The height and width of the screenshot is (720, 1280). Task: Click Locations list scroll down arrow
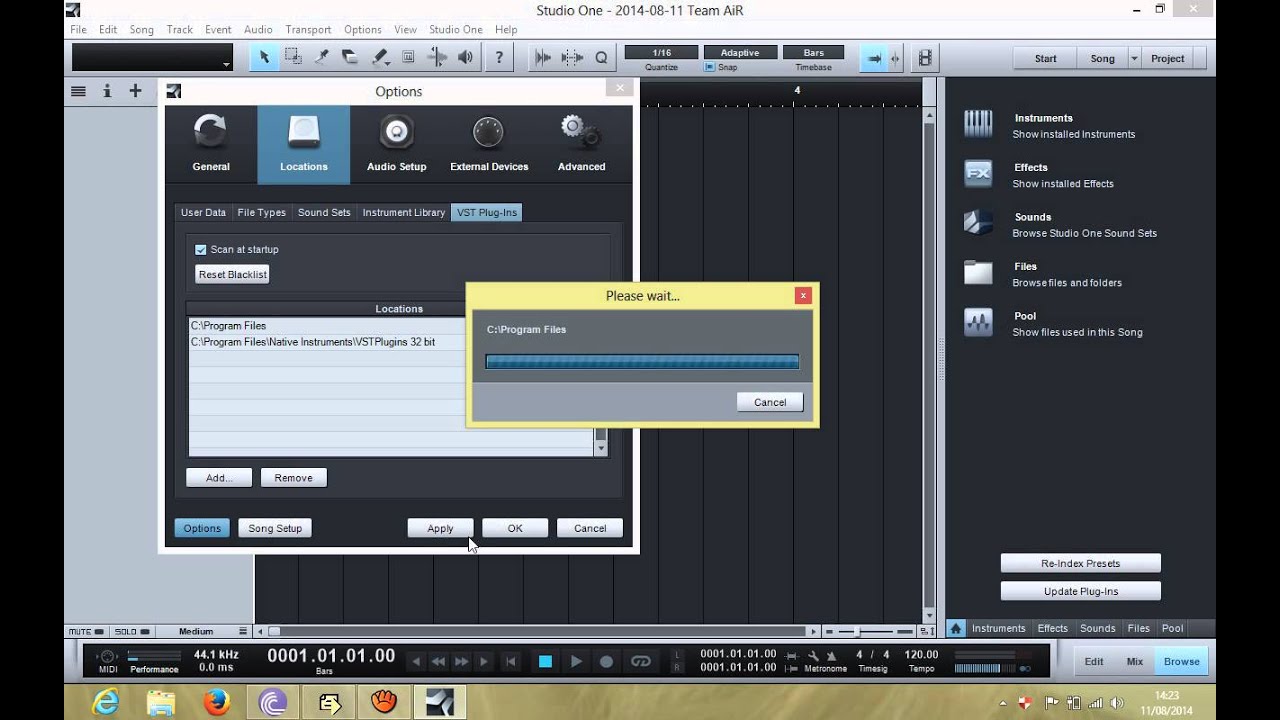601,449
